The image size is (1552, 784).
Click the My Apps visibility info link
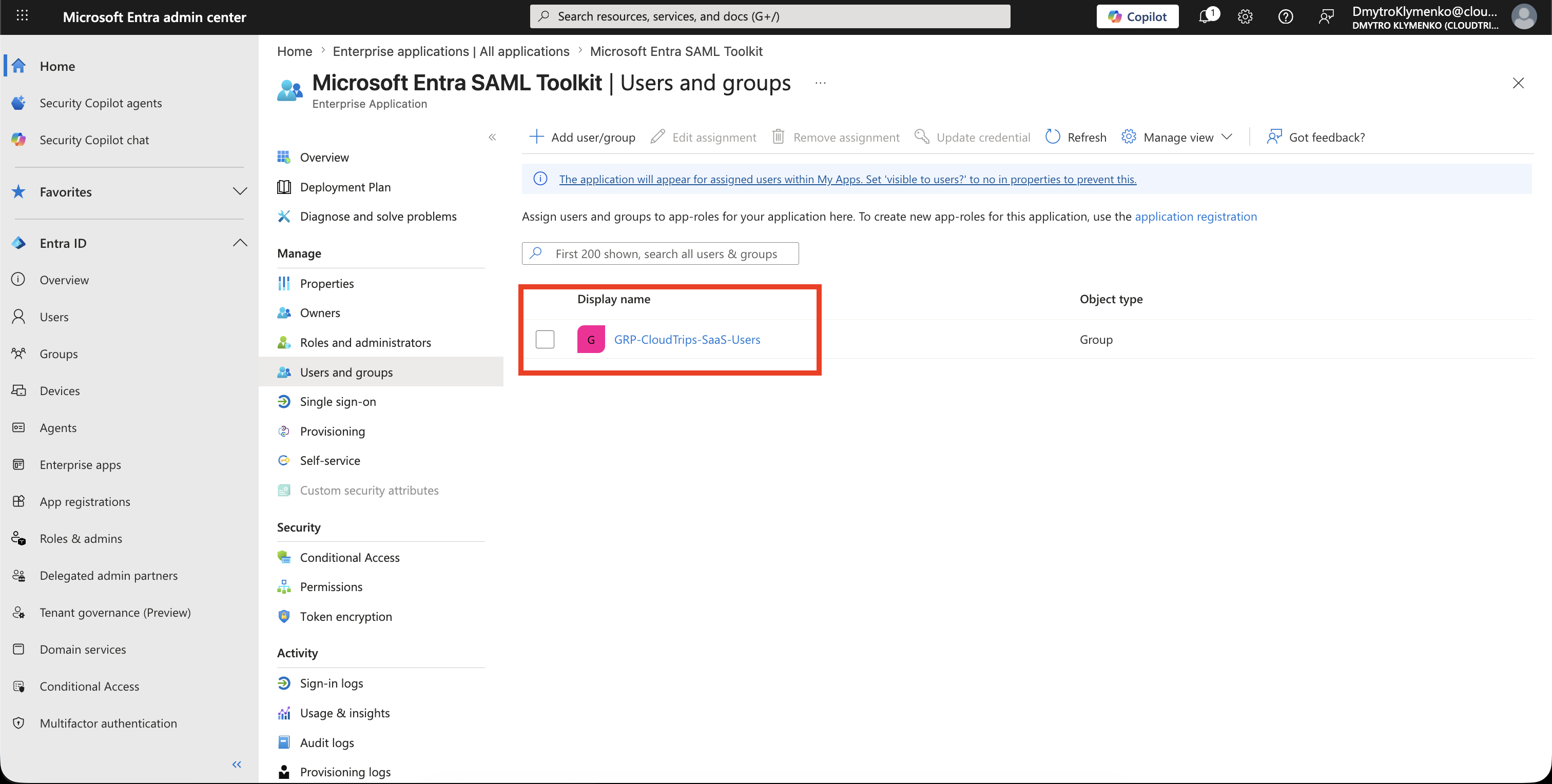[x=848, y=179]
